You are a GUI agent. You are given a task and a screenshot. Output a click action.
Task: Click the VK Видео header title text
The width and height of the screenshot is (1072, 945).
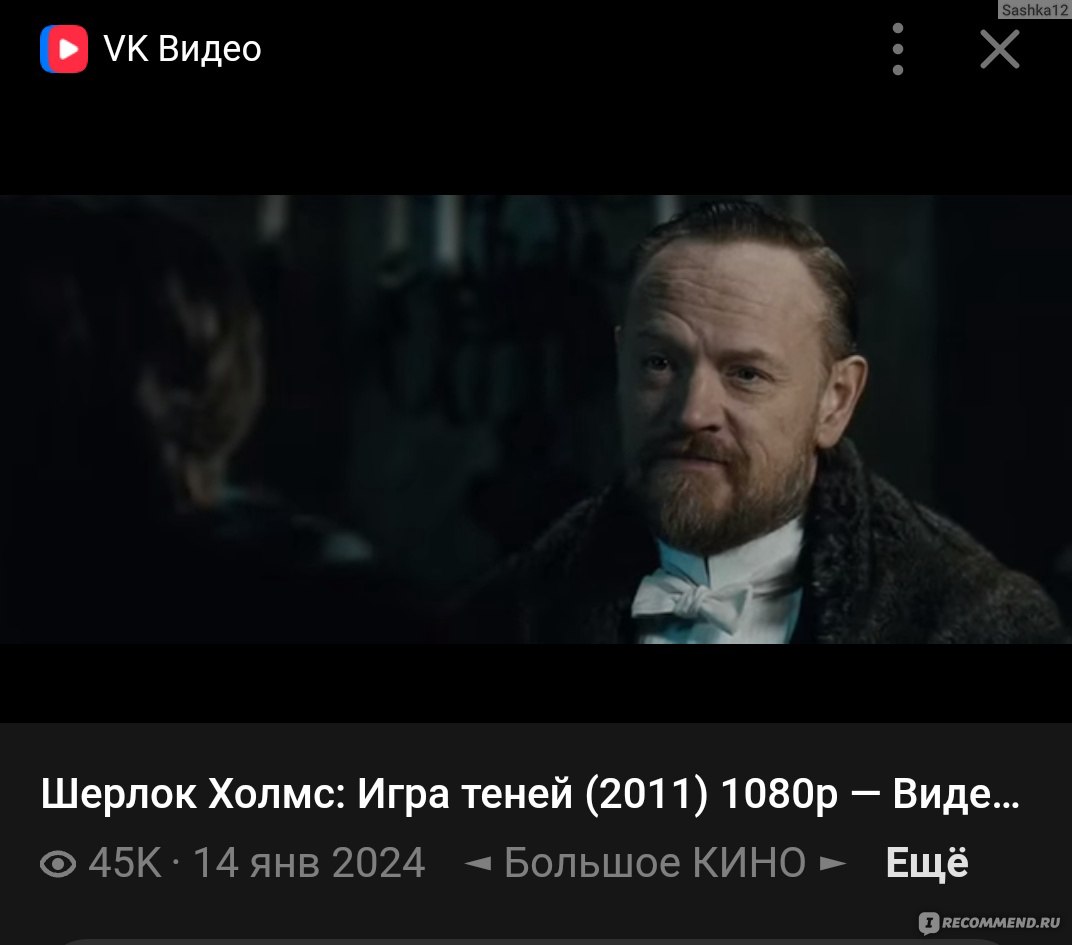click(183, 49)
